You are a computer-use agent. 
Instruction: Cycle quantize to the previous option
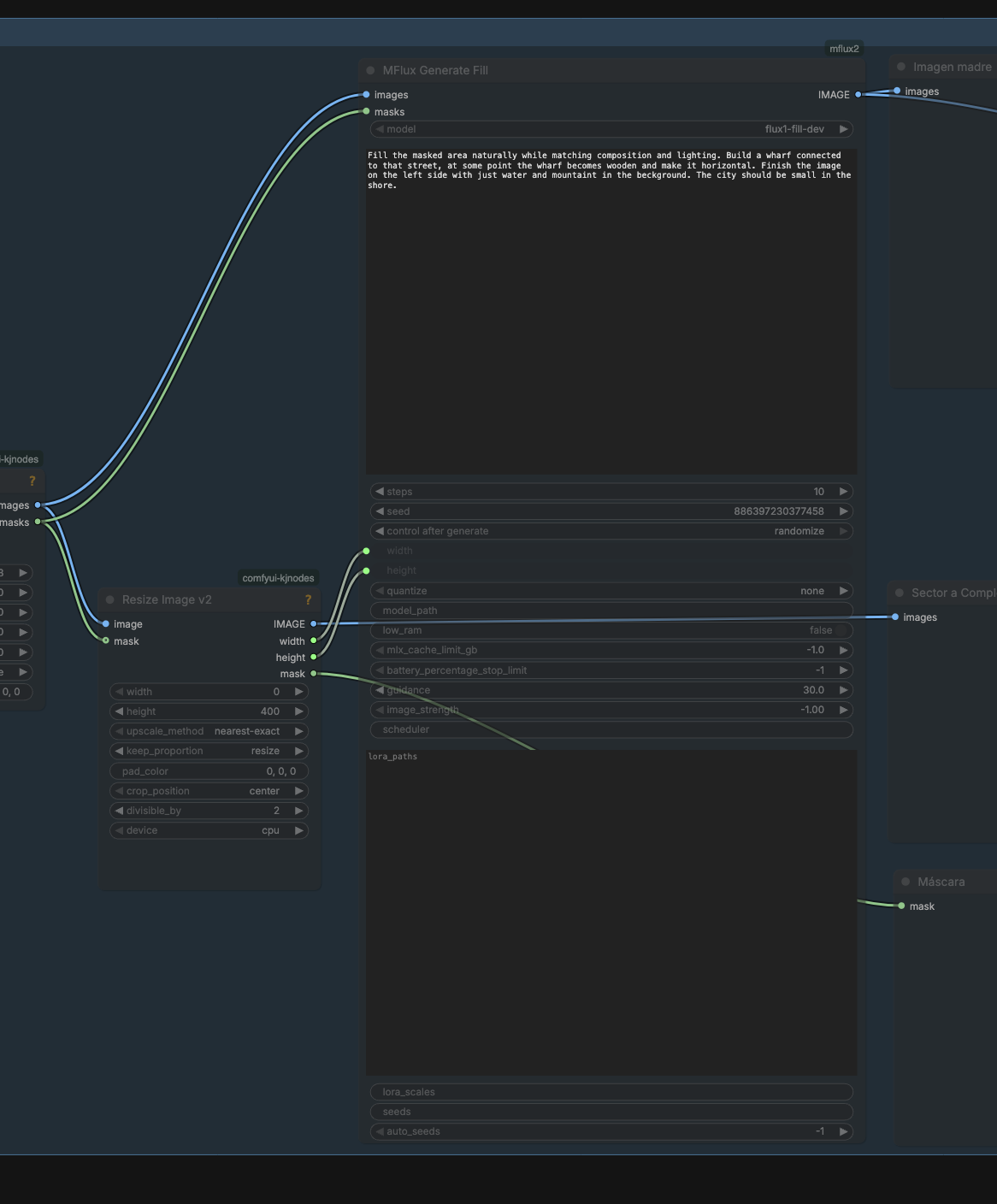[380, 591]
